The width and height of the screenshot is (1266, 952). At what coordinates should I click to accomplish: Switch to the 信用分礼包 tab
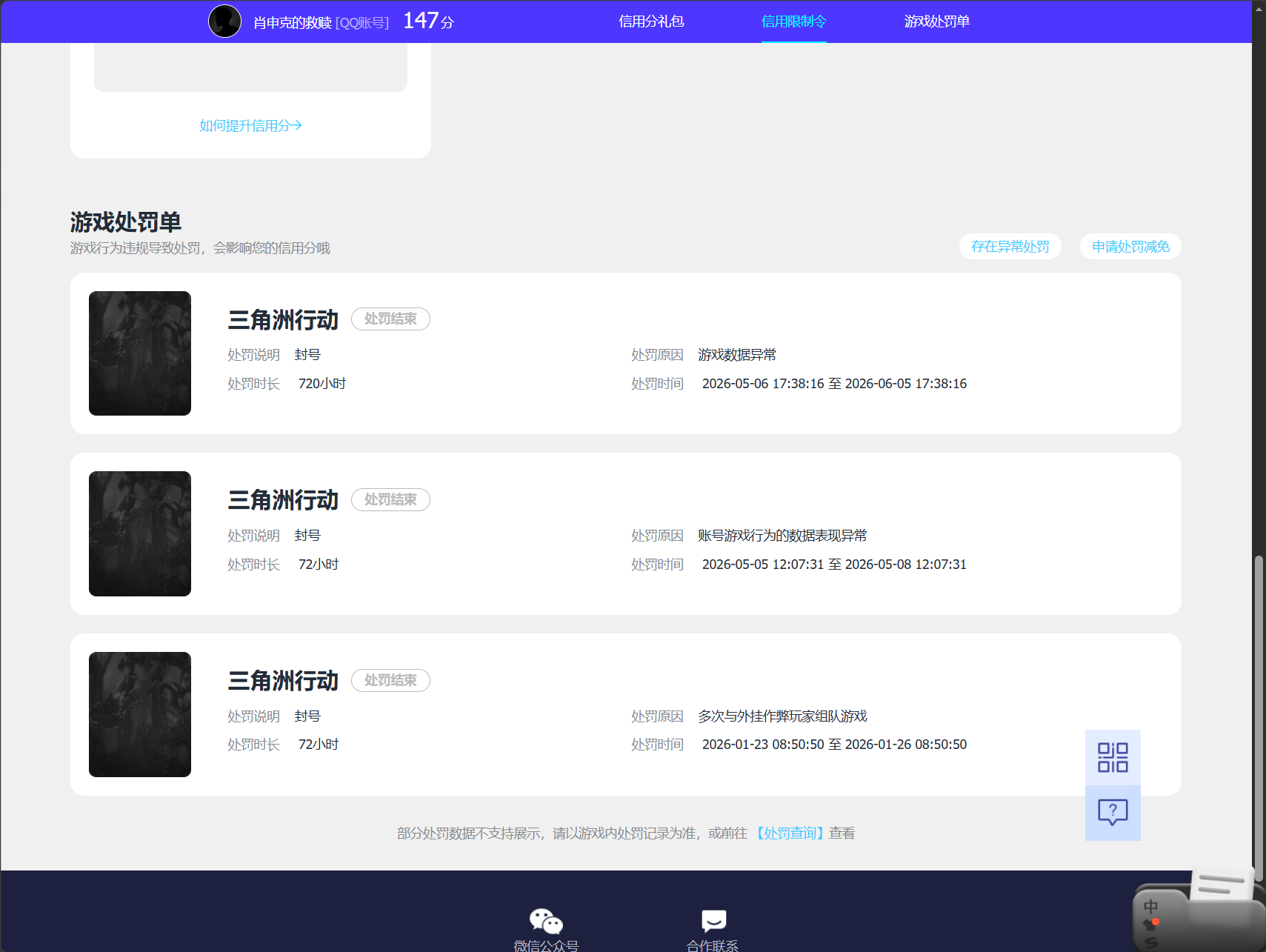click(651, 21)
